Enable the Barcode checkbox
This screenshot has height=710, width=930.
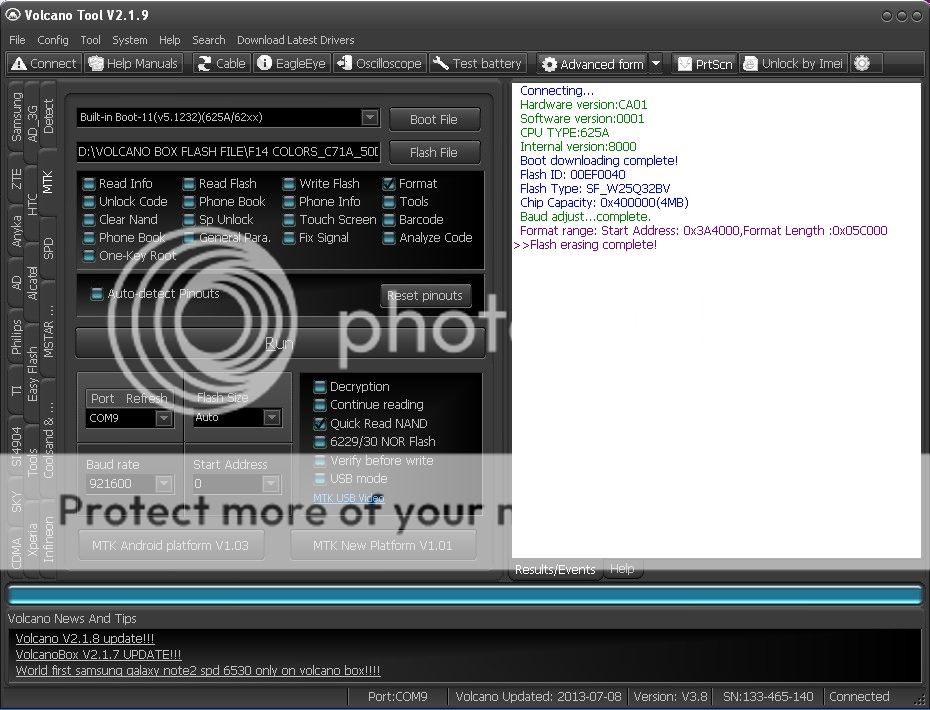point(389,220)
